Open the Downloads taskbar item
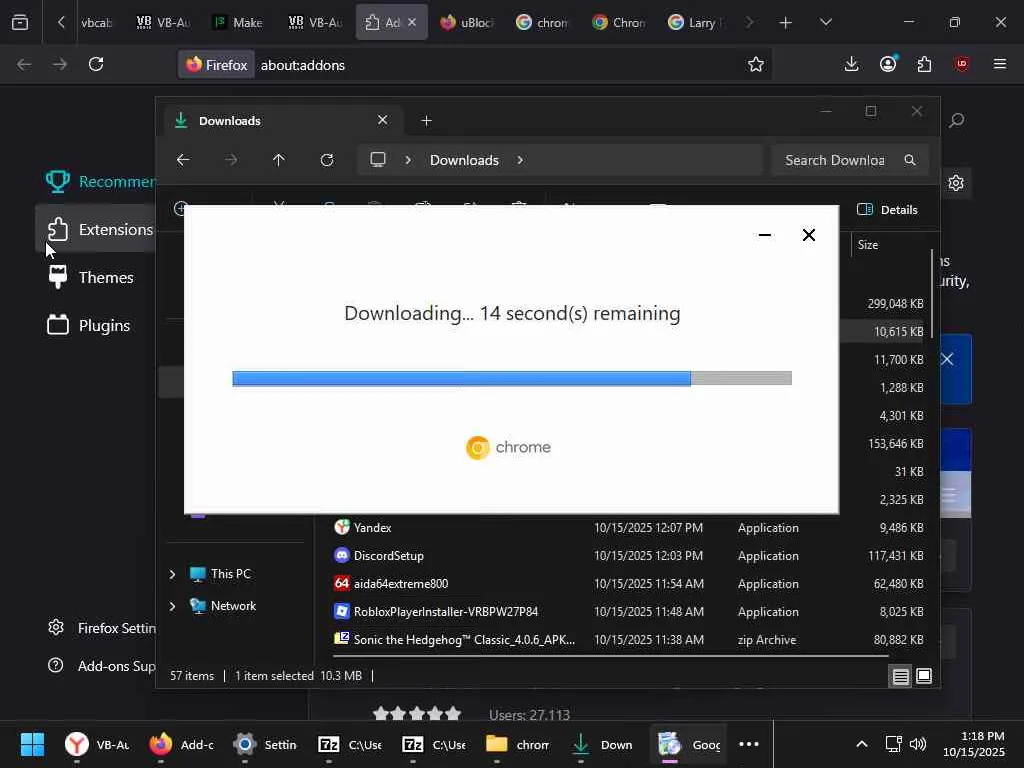Image resolution: width=1024 pixels, height=768 pixels. click(x=603, y=744)
